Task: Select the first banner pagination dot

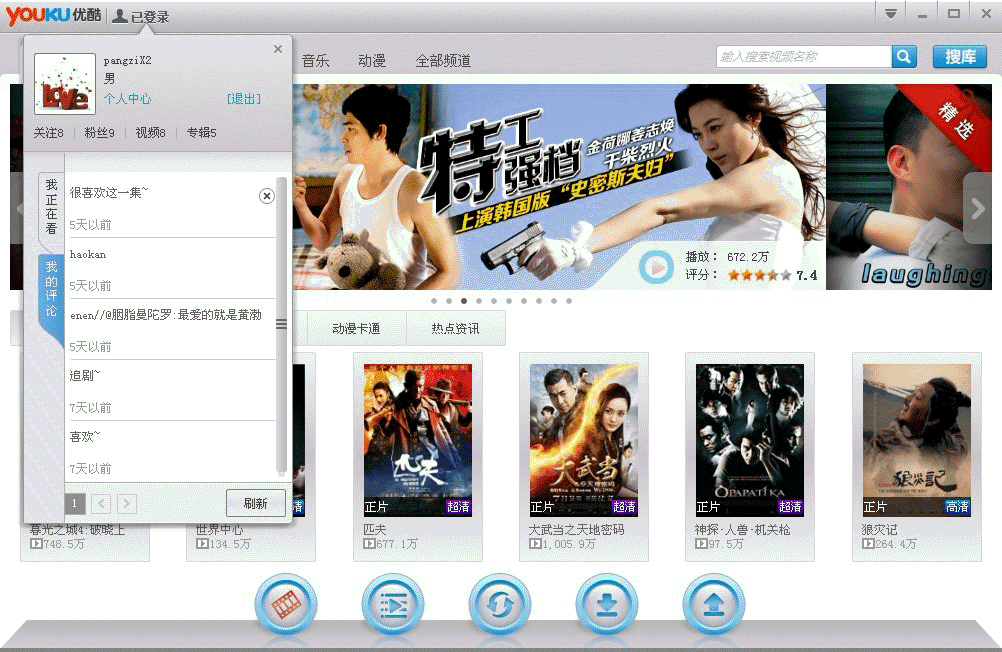Action: (434, 300)
